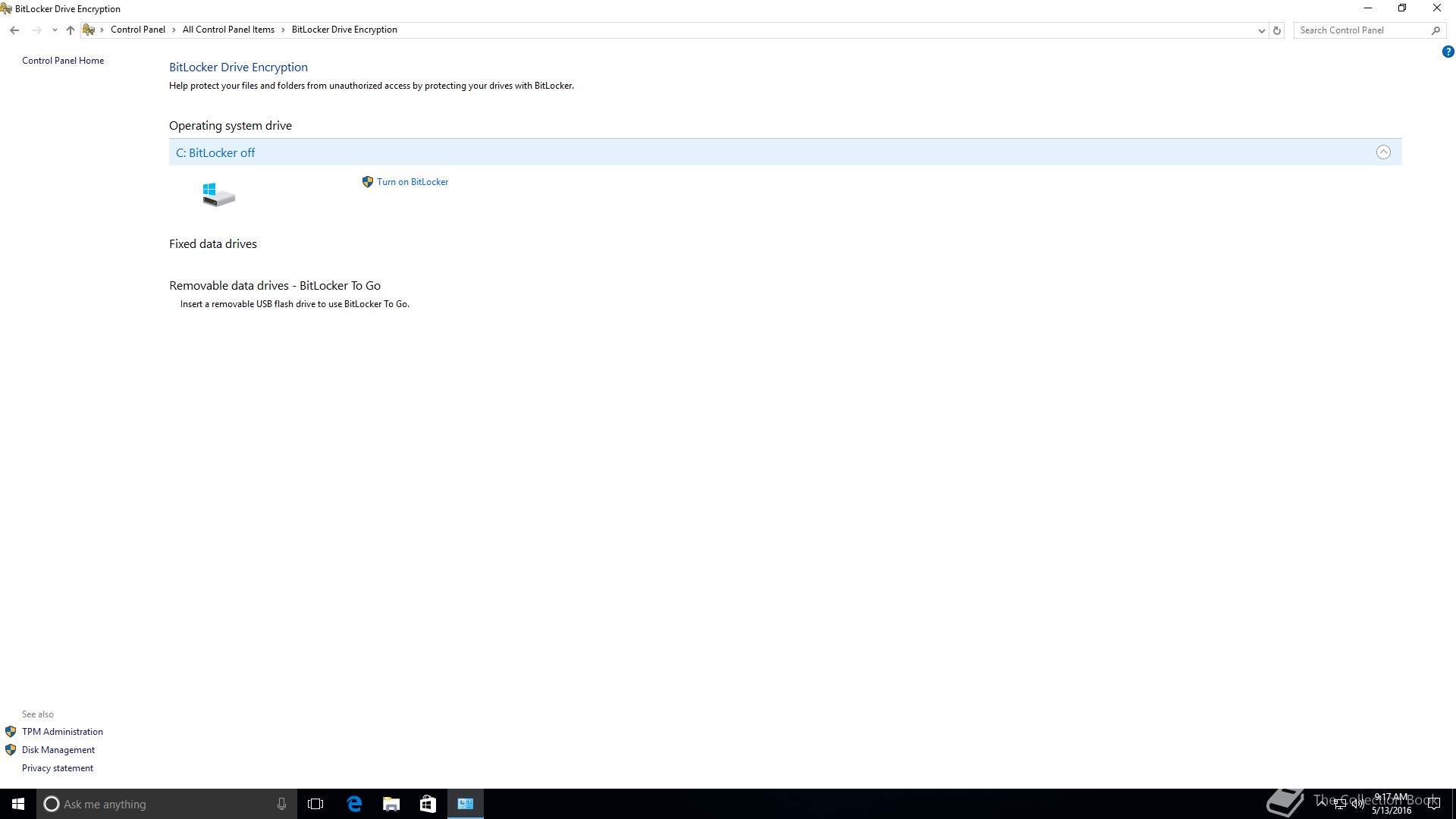Open the help question mark icon
Image resolution: width=1456 pixels, height=819 pixels.
[x=1448, y=52]
